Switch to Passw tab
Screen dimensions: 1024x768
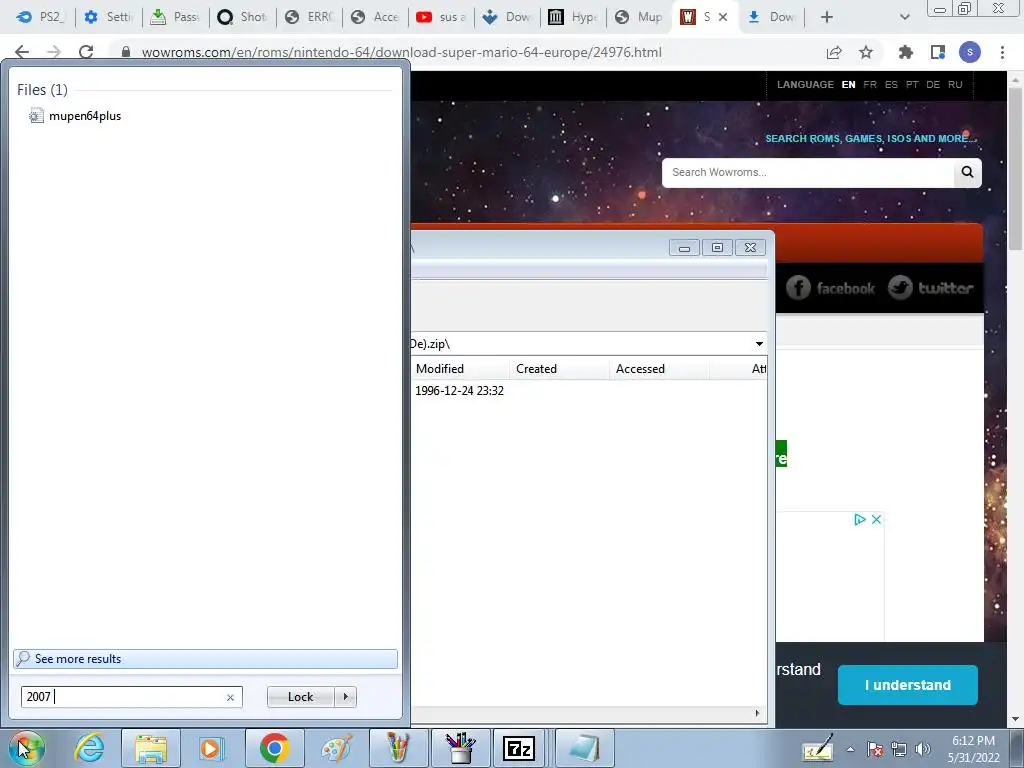175,17
